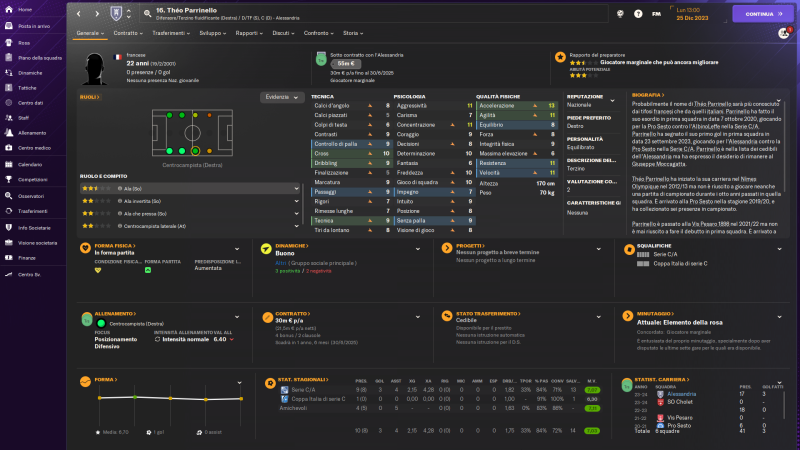Open the Sviluppo menu
The height and width of the screenshot is (450, 800).
[212, 33]
